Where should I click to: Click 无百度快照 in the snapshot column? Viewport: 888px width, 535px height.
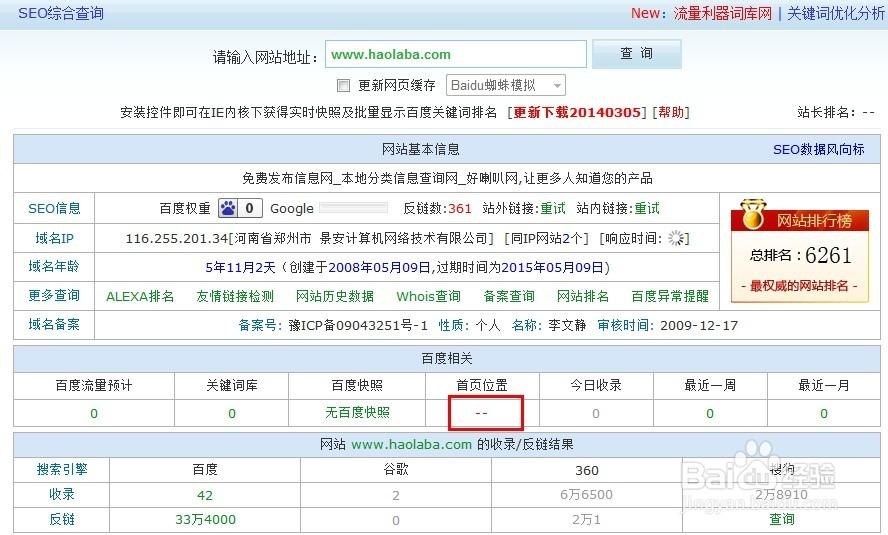click(357, 413)
